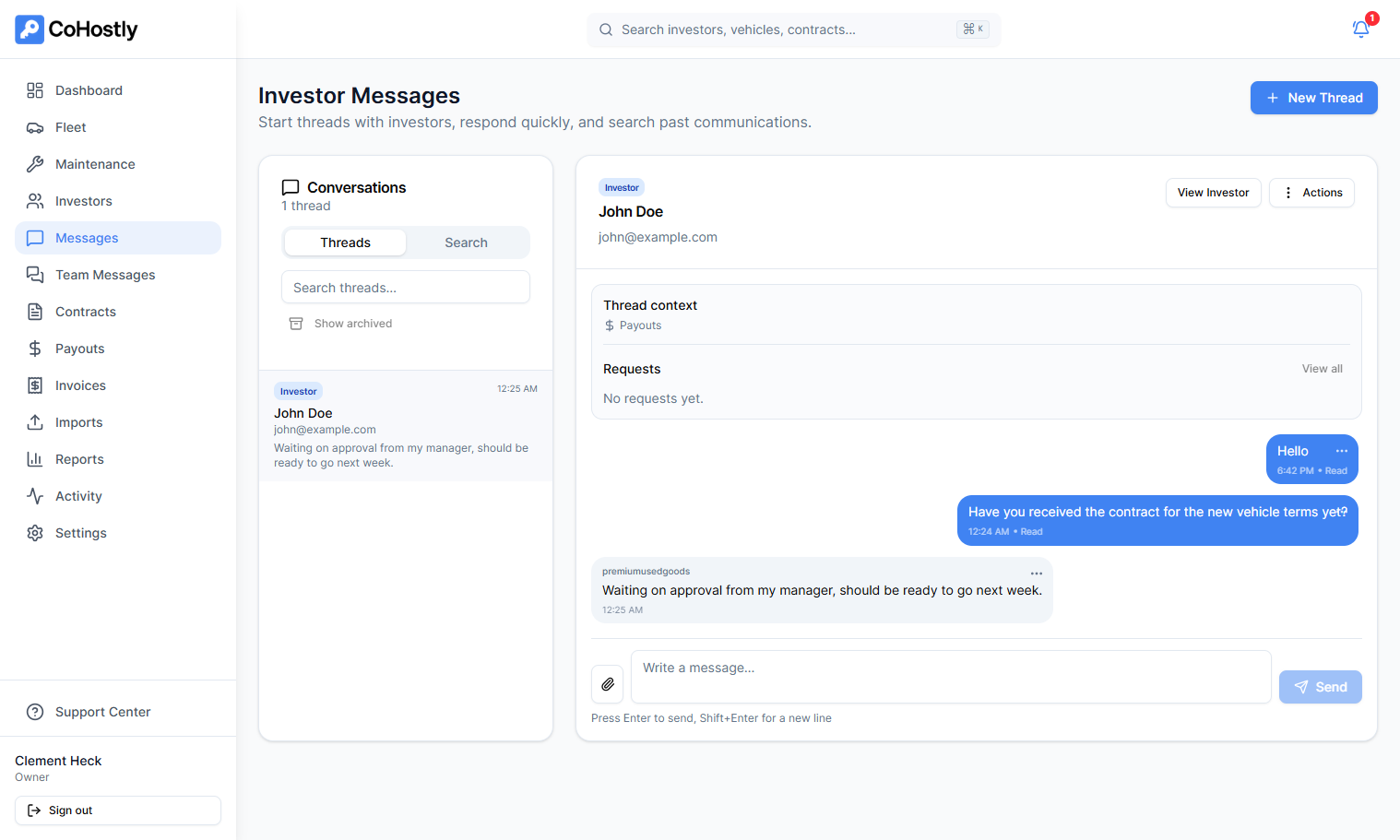Screen dimensions: 1400x840
Task: Click the Invoices sidebar icon
Action: point(35,385)
